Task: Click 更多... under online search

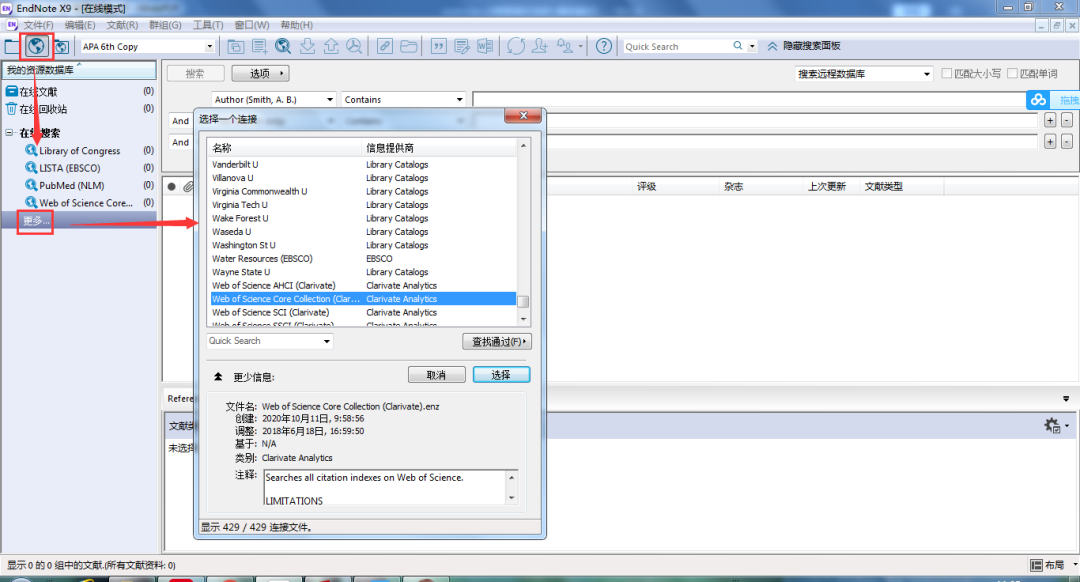Action: pos(36,221)
